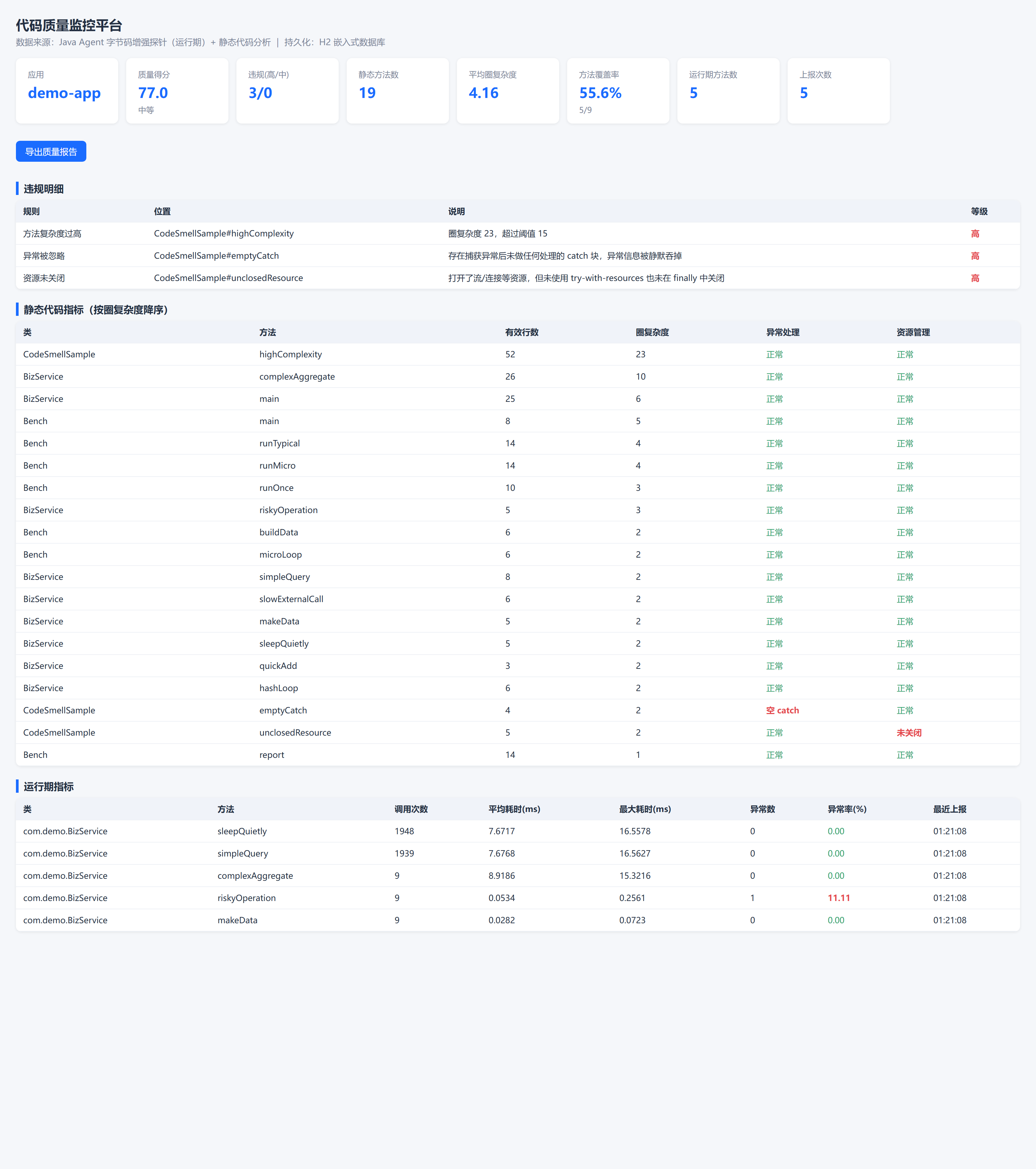
Task: Click the 平均圈复杂度 value 4.16
Action: (484, 93)
